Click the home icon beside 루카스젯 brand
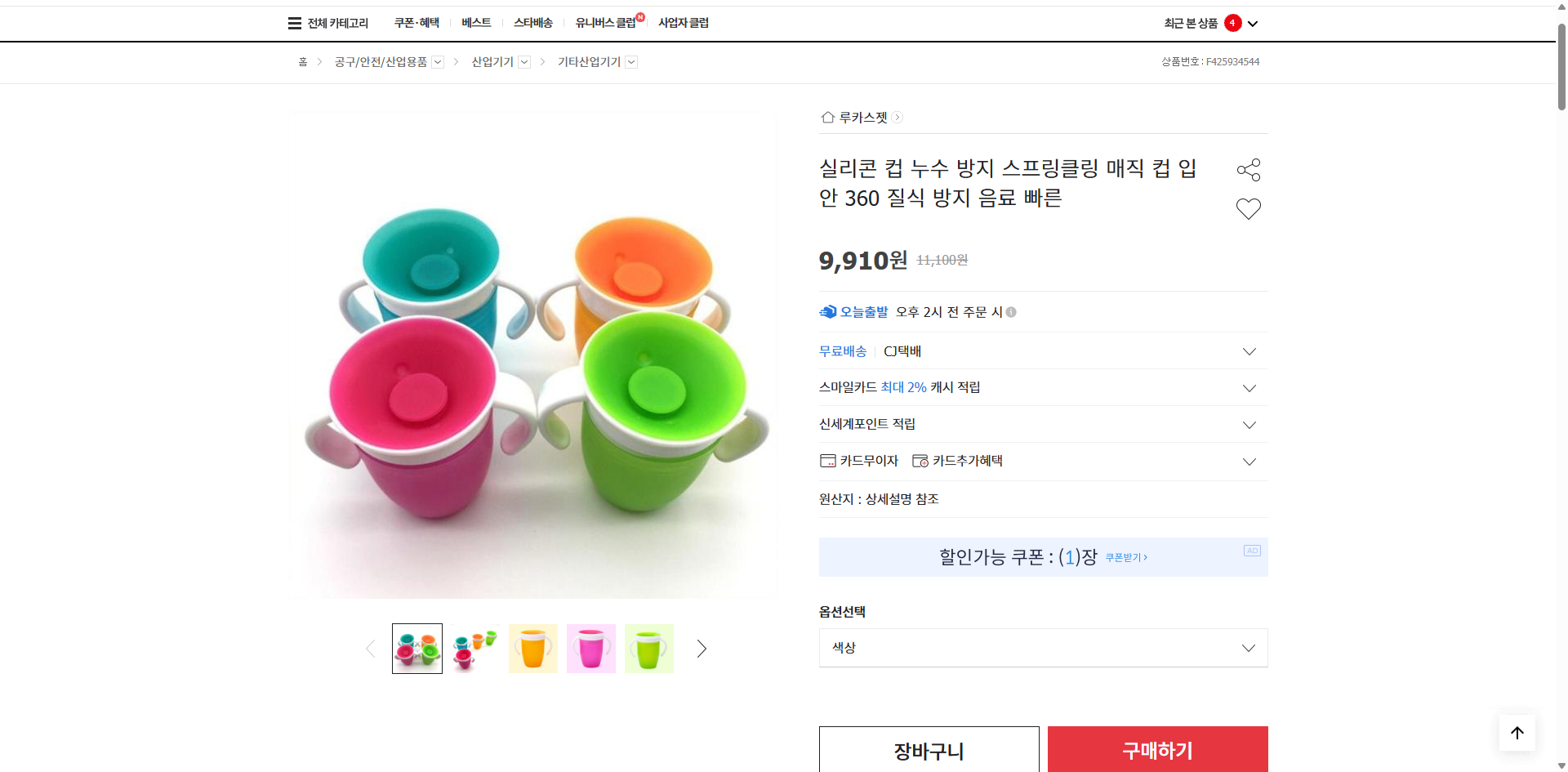This screenshot has width=1568, height=772. (x=826, y=117)
